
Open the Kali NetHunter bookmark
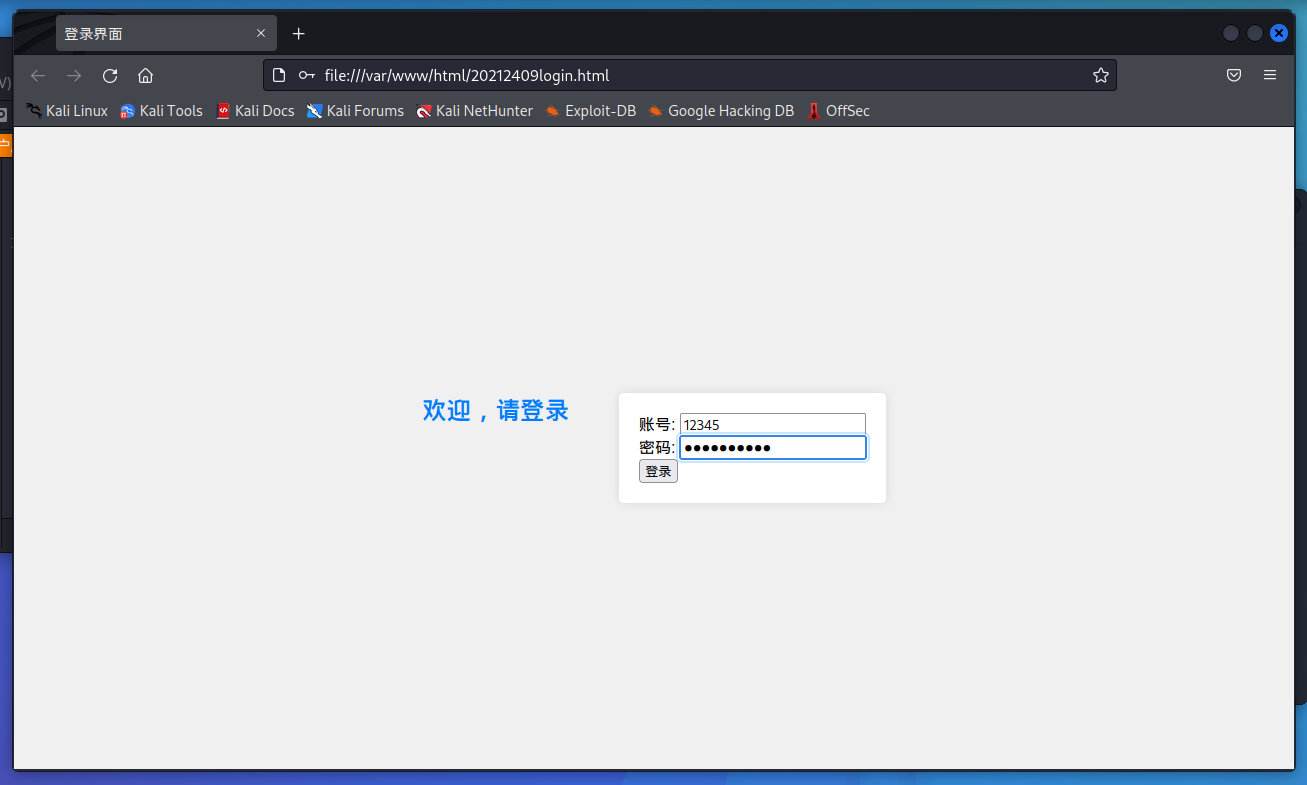pos(475,111)
